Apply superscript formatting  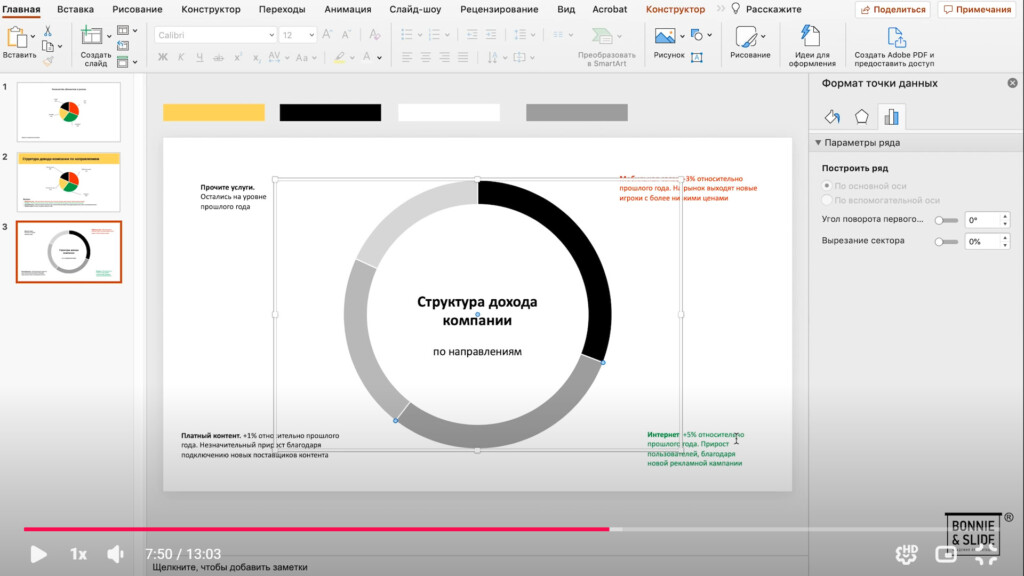pos(238,57)
